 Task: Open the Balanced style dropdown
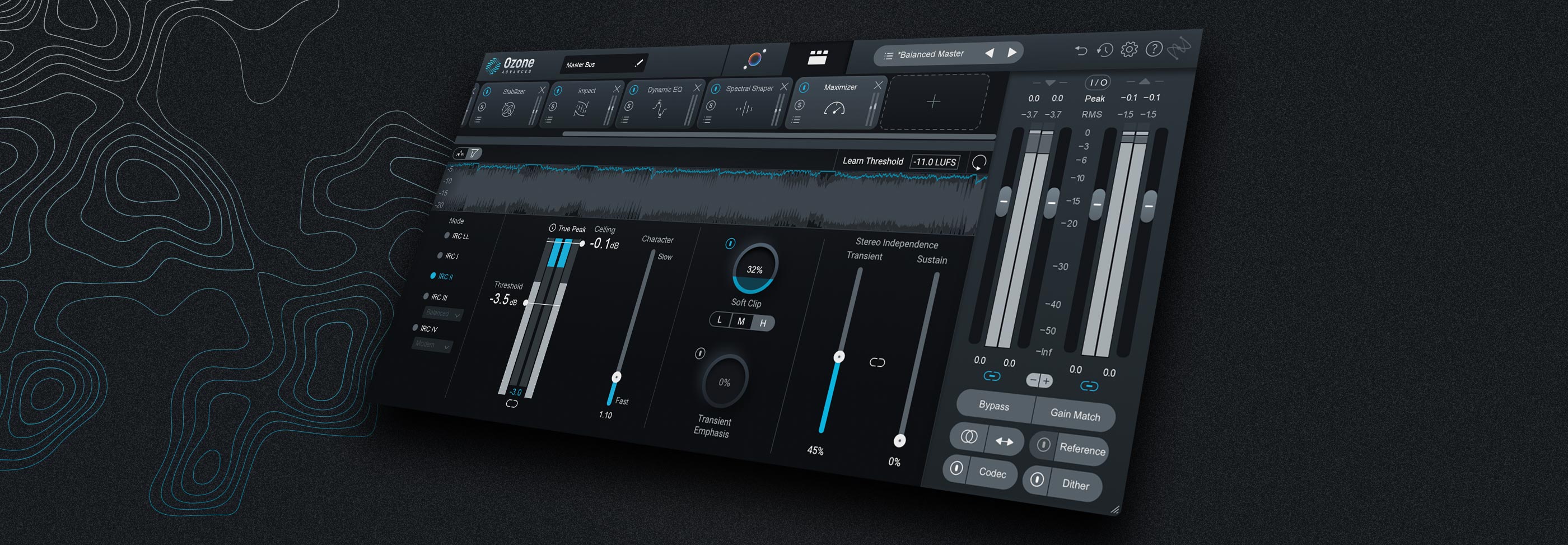point(443,314)
